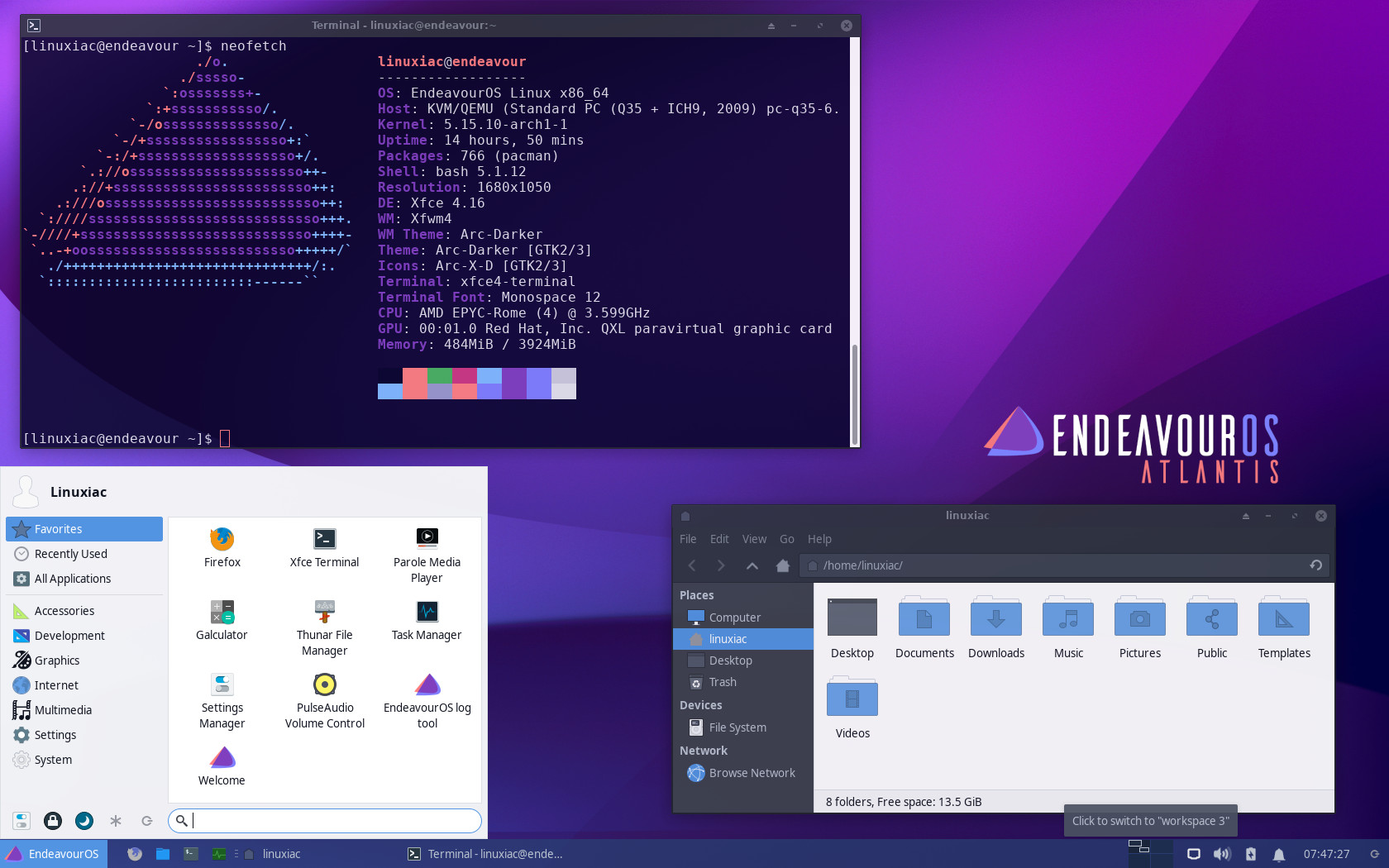Select Recently Used category

(x=84, y=554)
